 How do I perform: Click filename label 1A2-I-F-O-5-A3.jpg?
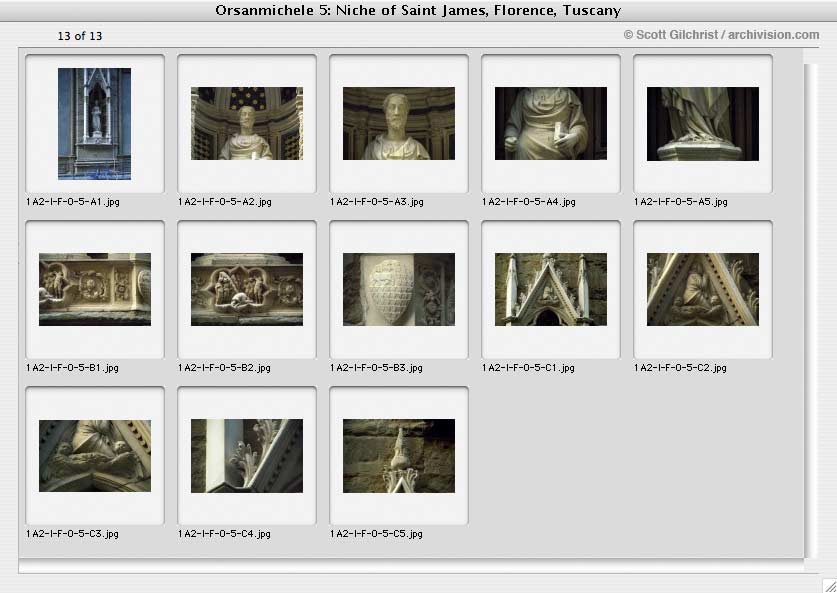pyautogui.click(x=377, y=202)
